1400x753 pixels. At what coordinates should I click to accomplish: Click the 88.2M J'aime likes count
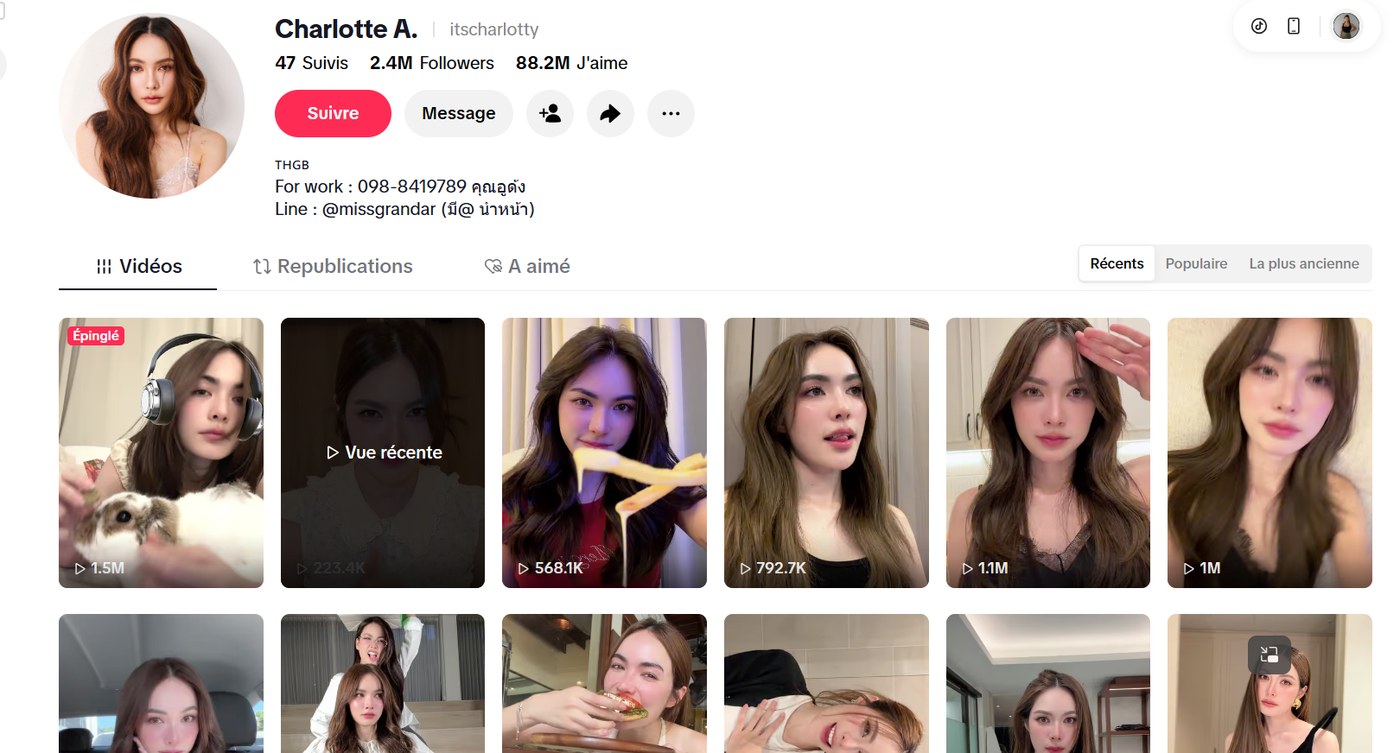(572, 63)
